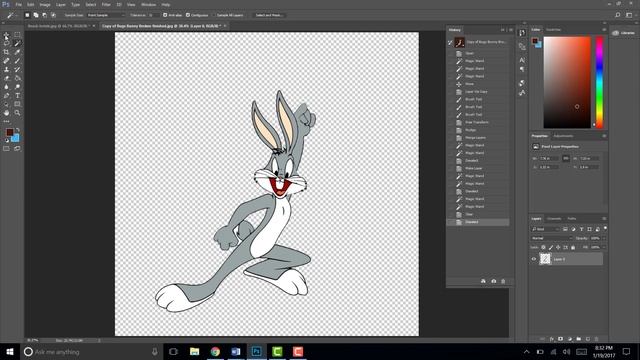Viewport: 640px width, 360px height.
Task: Create new snapshot camera icon in History
Action: click(x=493, y=281)
